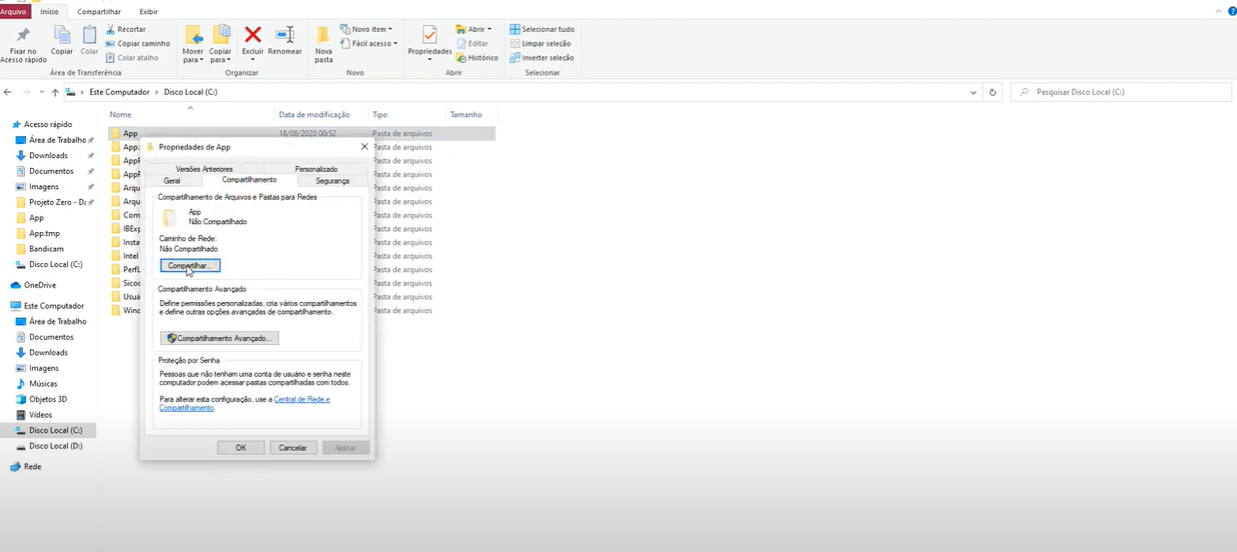
Task: Click the Renomear icon in ribbon
Action: pos(285,36)
